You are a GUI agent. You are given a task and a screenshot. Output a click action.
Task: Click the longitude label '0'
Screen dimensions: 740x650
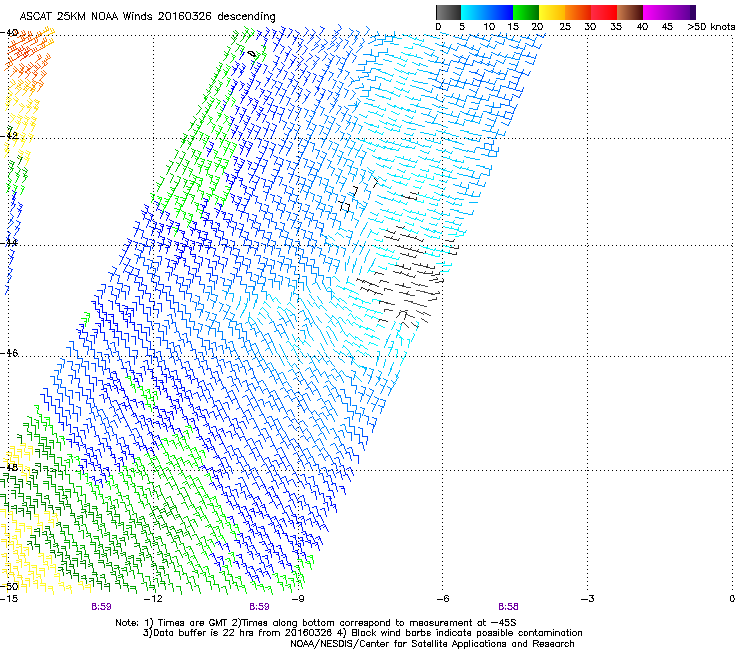732,599
